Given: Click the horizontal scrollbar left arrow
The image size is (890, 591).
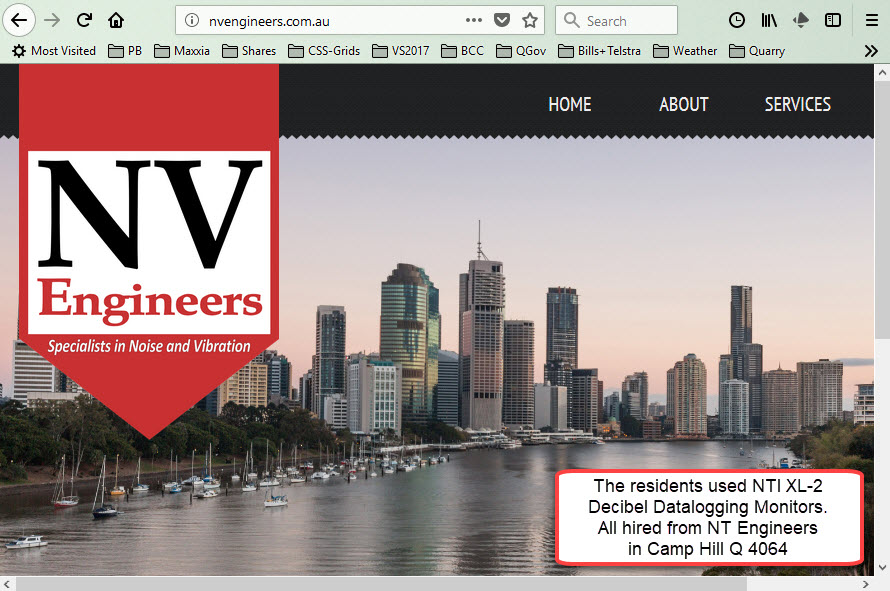Looking at the screenshot, I should 7,584.
